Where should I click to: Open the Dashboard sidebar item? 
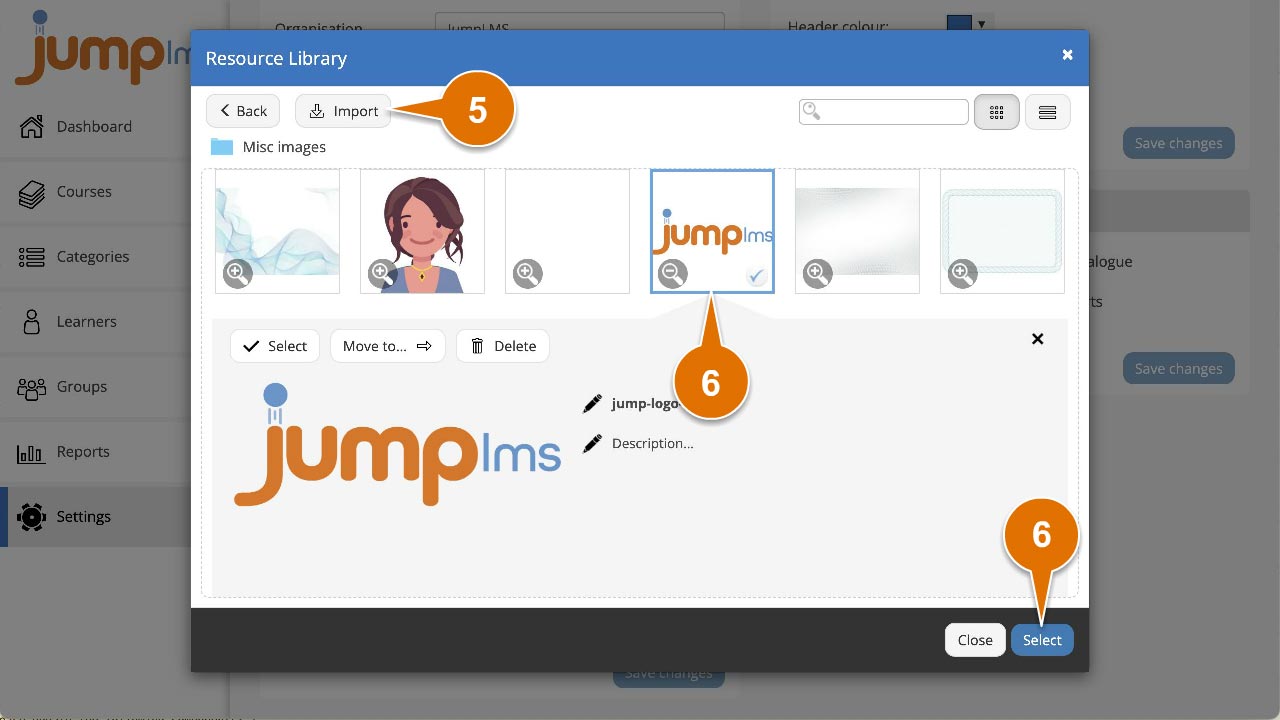(95, 127)
